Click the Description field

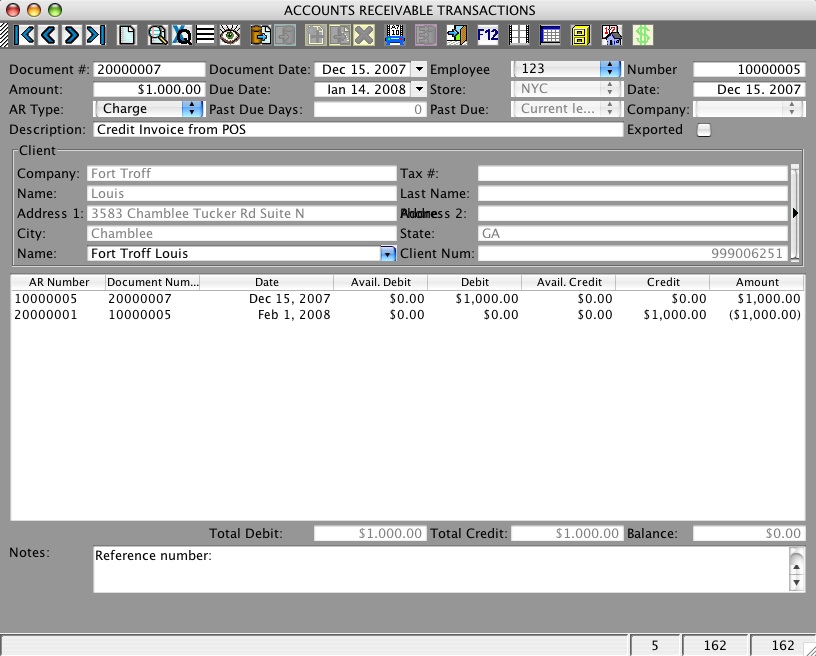click(x=358, y=130)
